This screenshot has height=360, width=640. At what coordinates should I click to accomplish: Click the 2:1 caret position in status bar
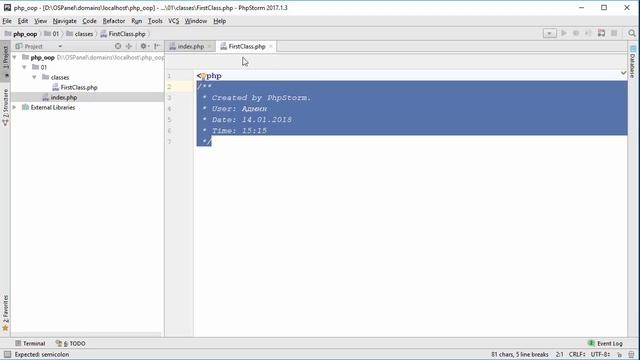pyautogui.click(x=559, y=354)
